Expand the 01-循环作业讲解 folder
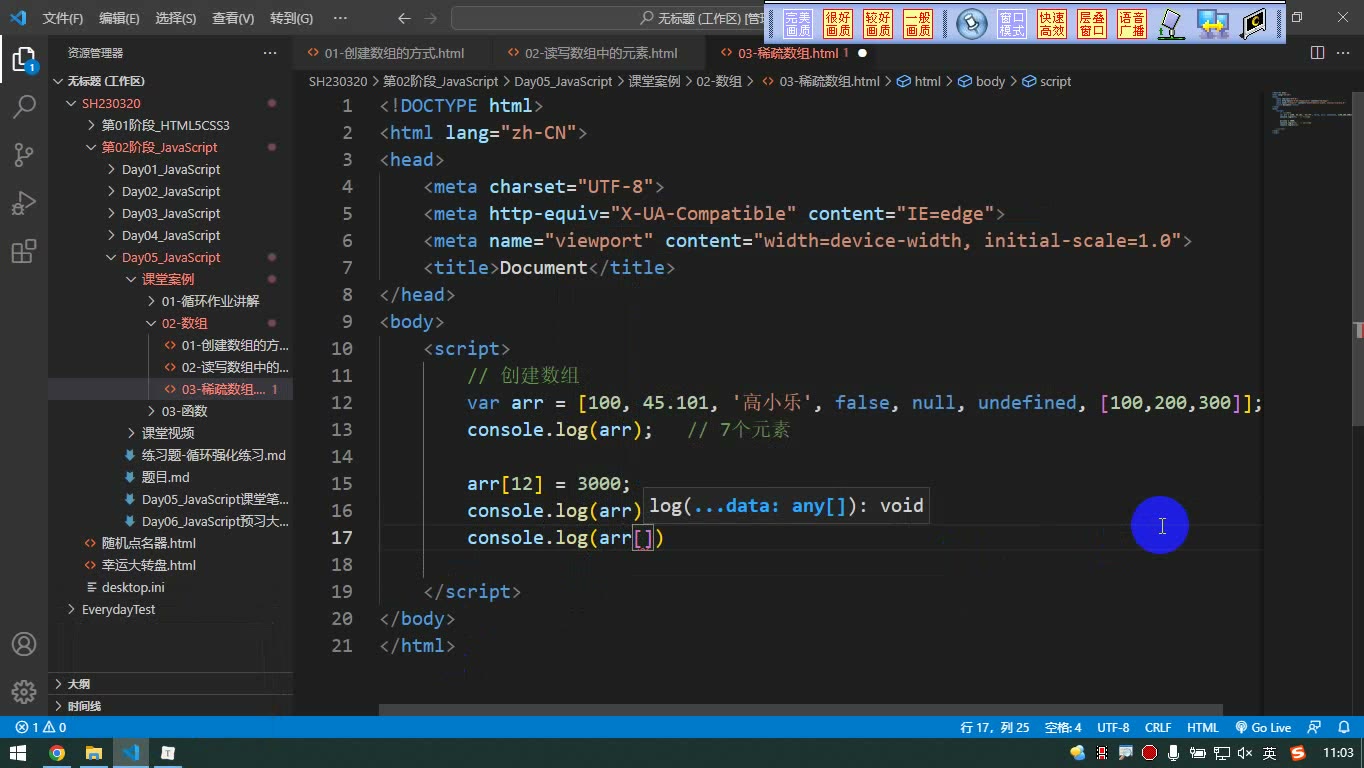This screenshot has height=768, width=1364. click(x=210, y=301)
